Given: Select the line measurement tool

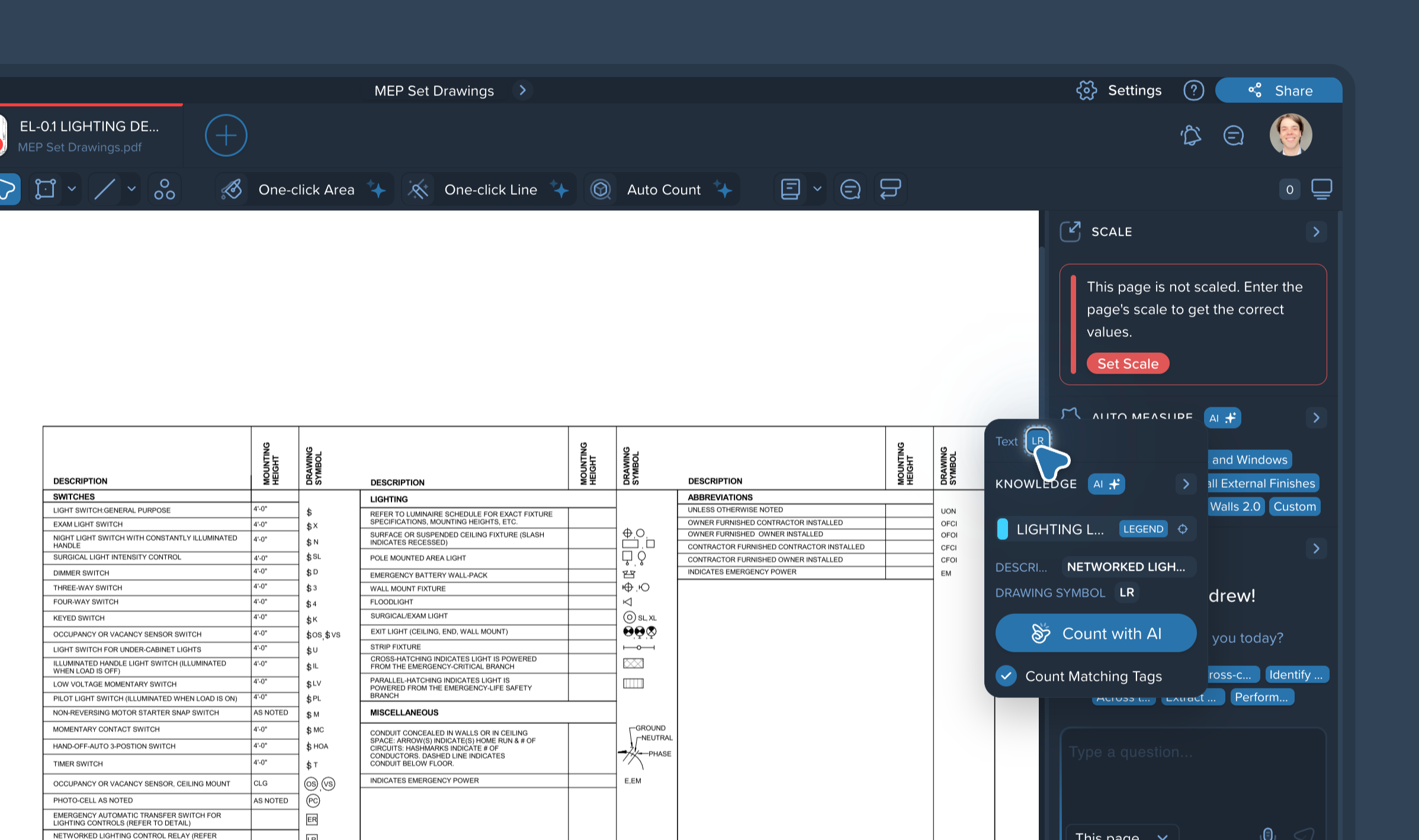Looking at the screenshot, I should click(105, 189).
